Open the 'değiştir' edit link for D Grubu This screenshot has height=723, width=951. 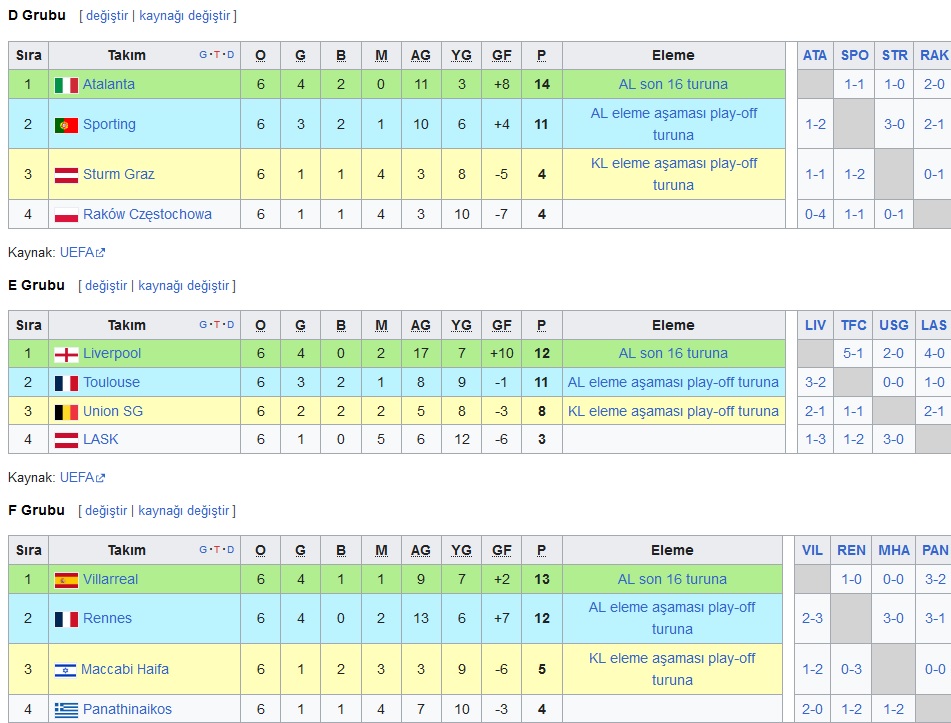(x=107, y=17)
